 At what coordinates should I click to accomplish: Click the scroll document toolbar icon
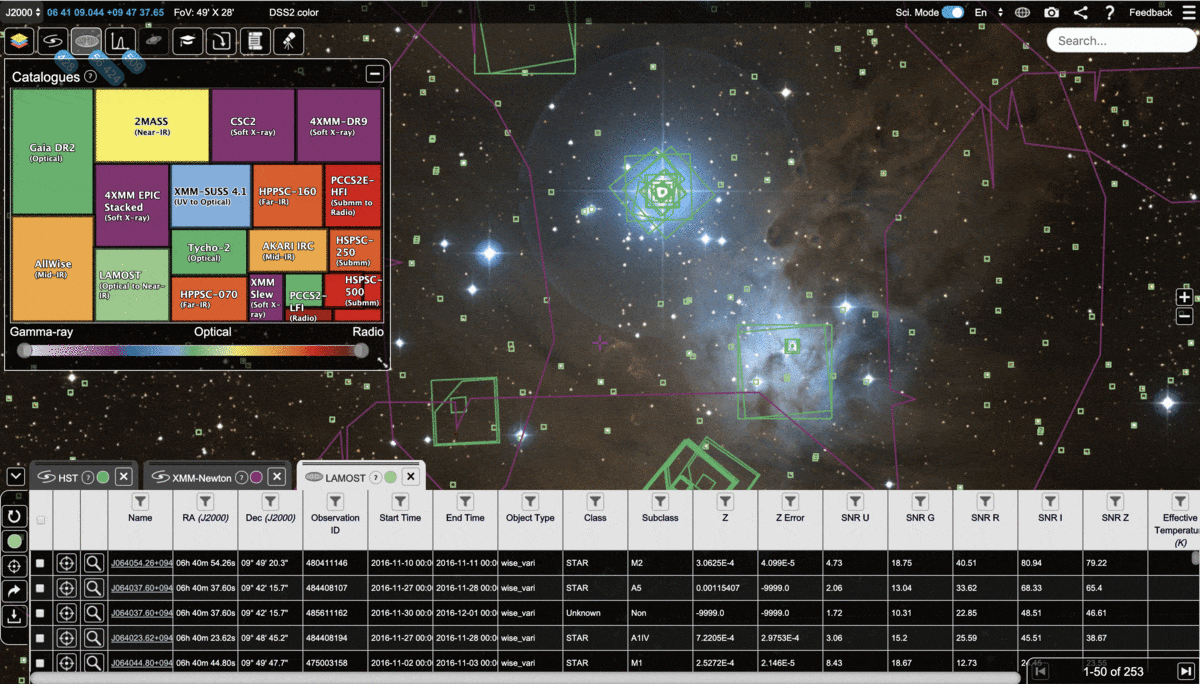click(x=255, y=41)
